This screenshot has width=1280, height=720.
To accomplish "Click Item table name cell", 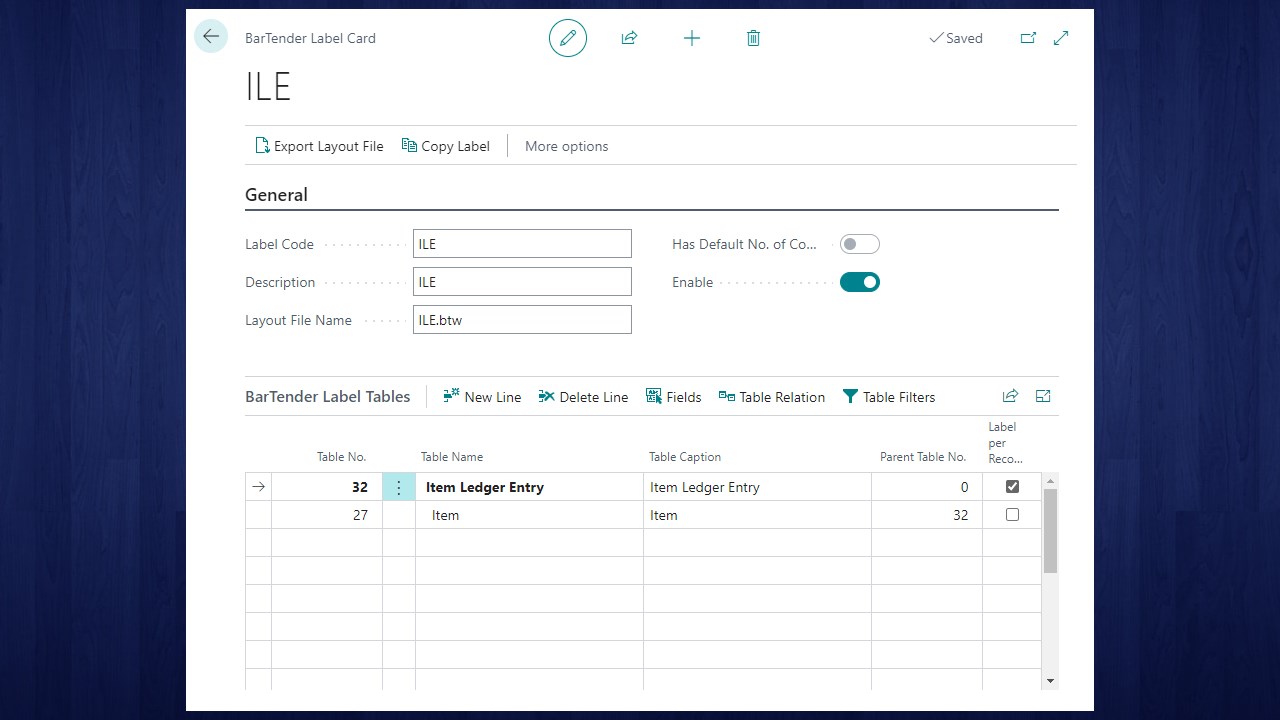I will click(x=529, y=515).
